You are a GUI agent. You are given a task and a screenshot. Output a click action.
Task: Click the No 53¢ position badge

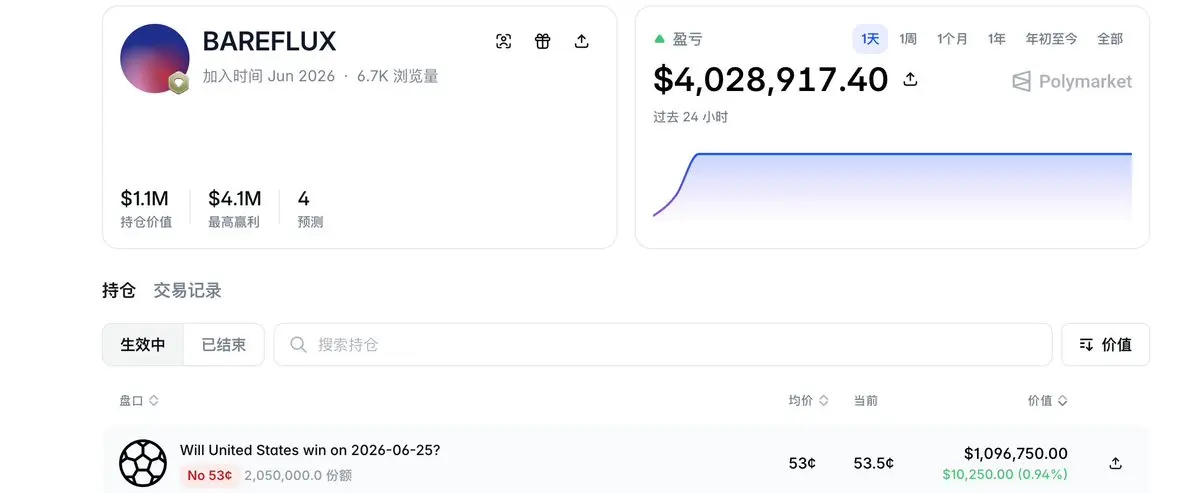tap(210, 475)
